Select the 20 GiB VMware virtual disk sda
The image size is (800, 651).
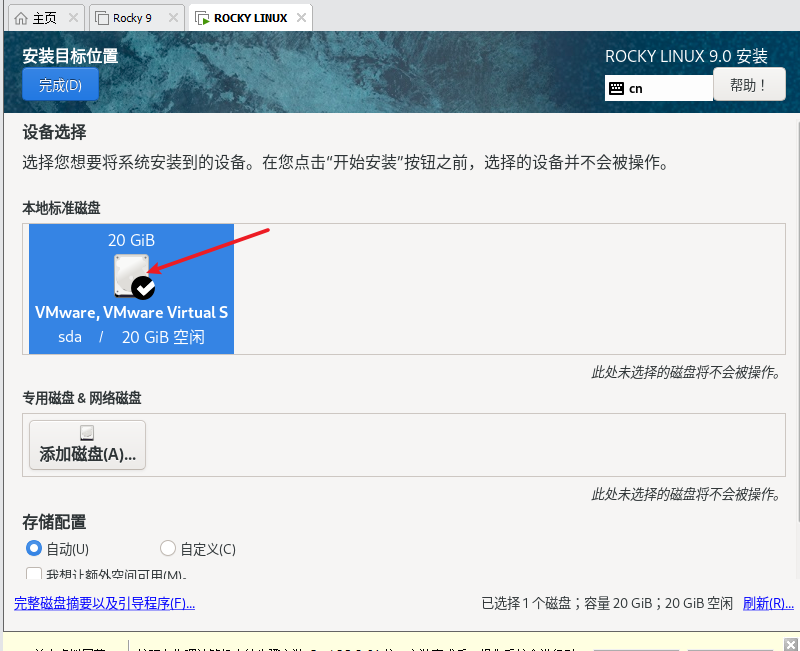[131, 289]
